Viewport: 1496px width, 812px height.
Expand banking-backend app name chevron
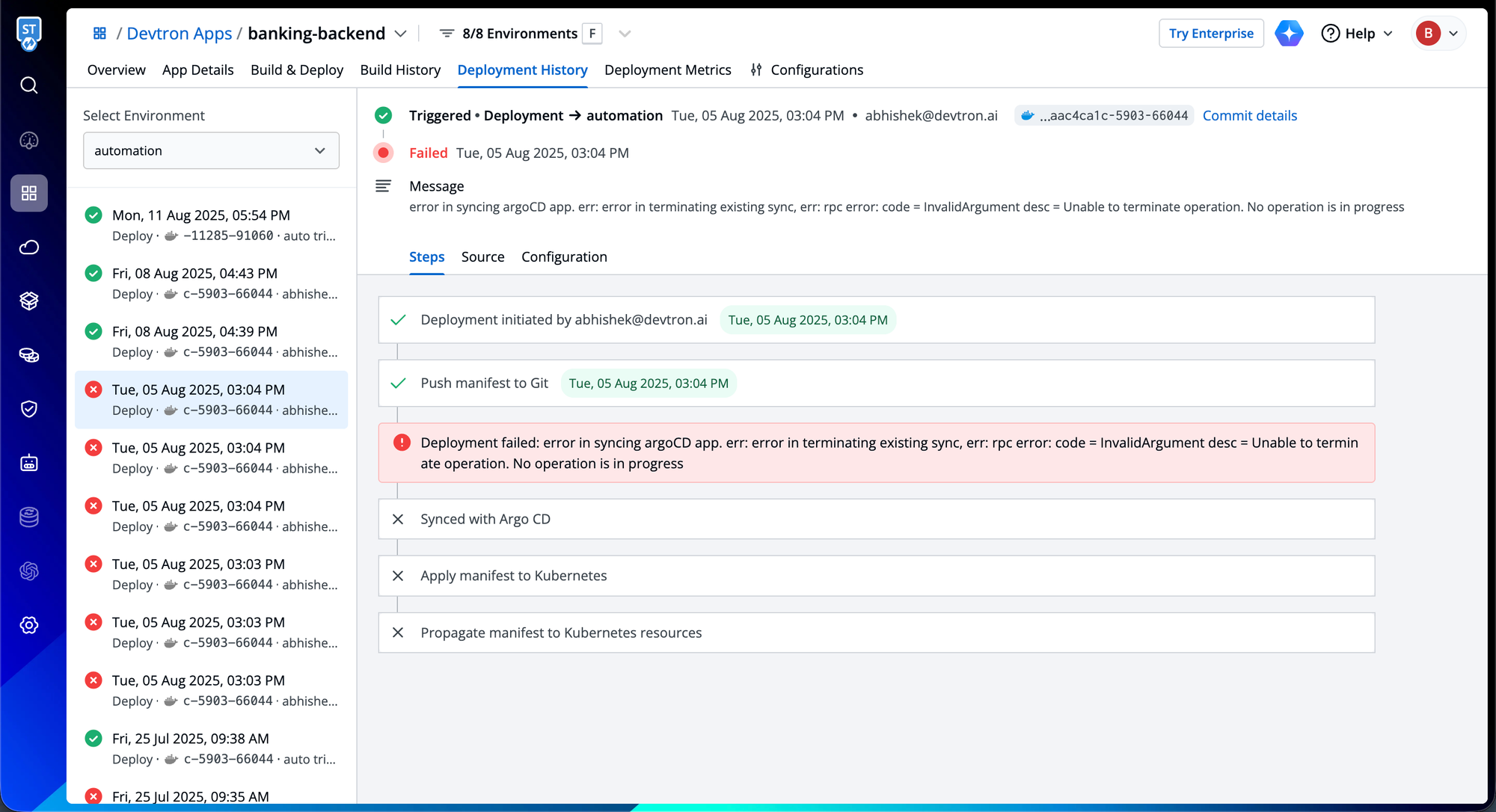[x=401, y=34]
